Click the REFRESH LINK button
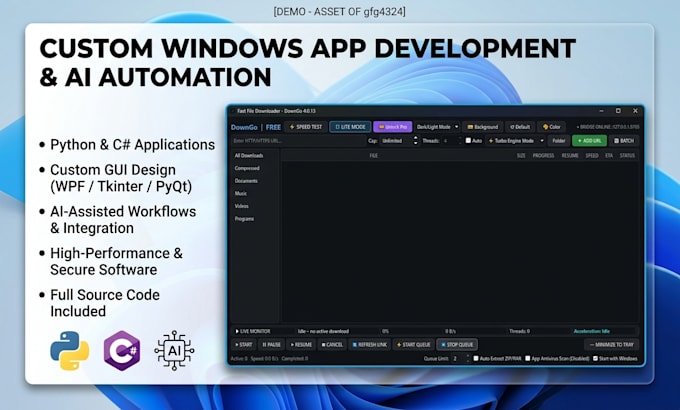 pos(369,344)
